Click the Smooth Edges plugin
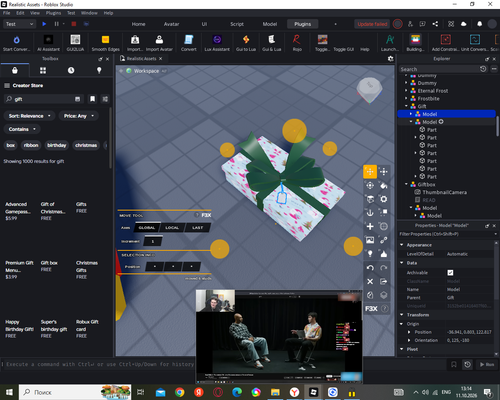The width and height of the screenshot is (500, 400). (x=105, y=43)
